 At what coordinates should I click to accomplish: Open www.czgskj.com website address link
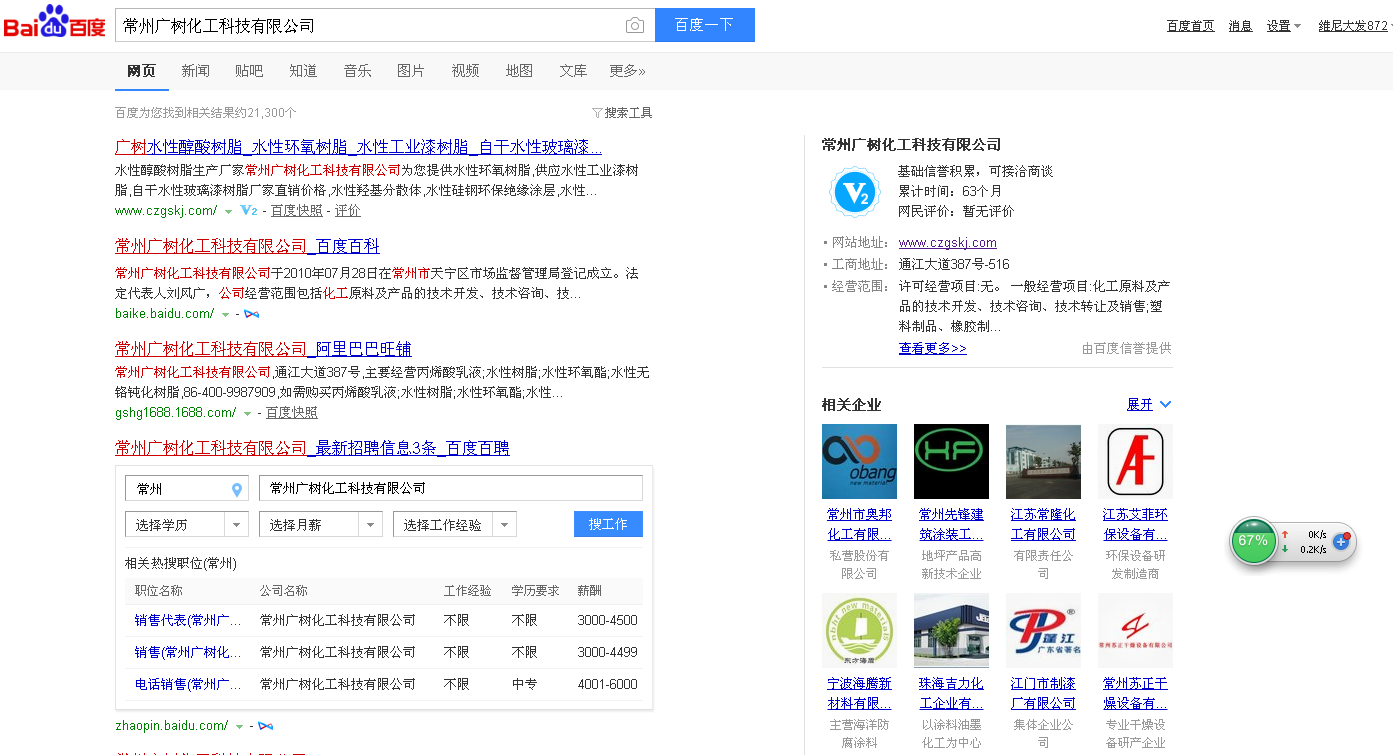[x=948, y=242]
